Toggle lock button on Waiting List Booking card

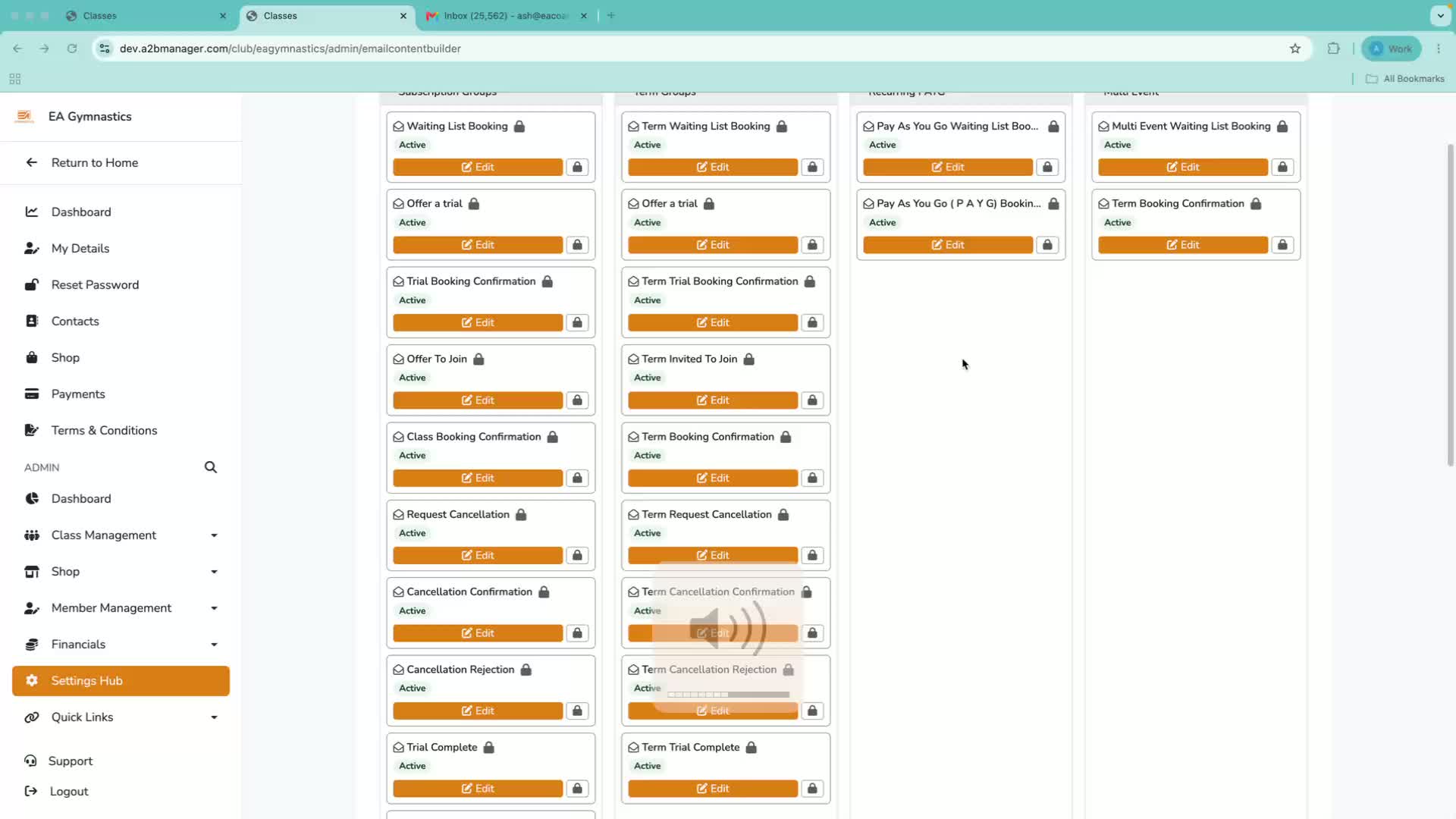coord(577,167)
